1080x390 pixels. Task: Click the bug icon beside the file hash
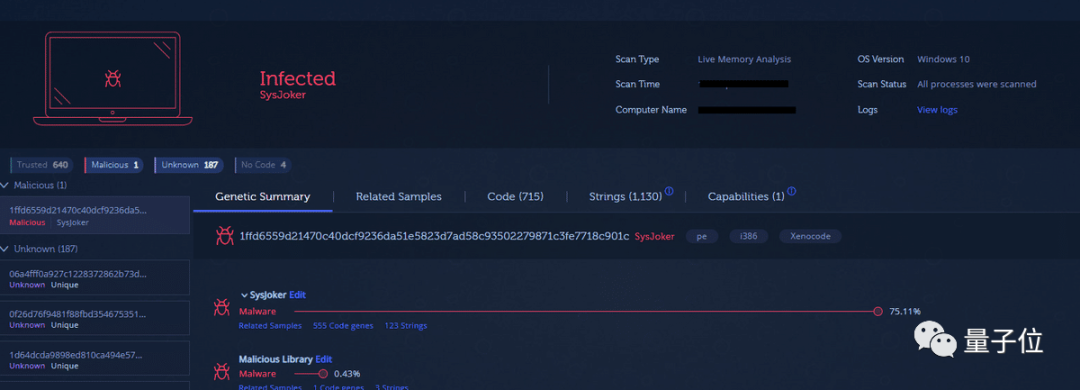225,236
